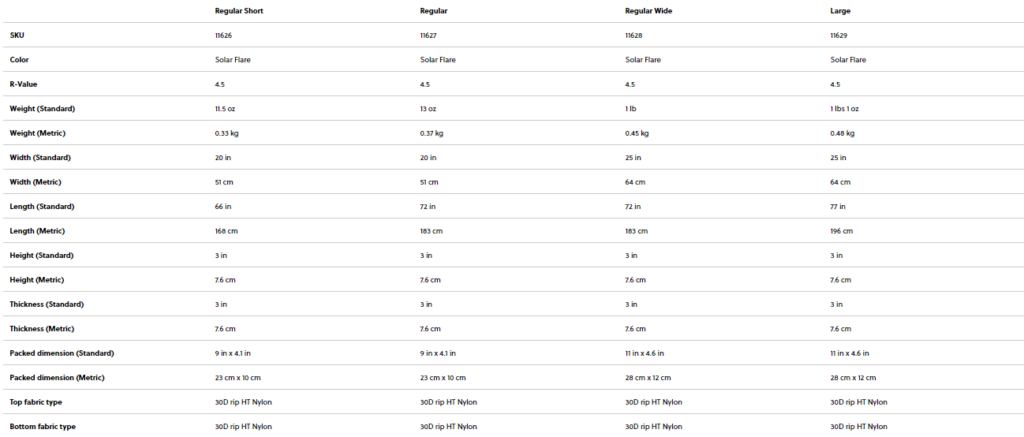Select the Packed dimension (Standard) label

point(62,353)
